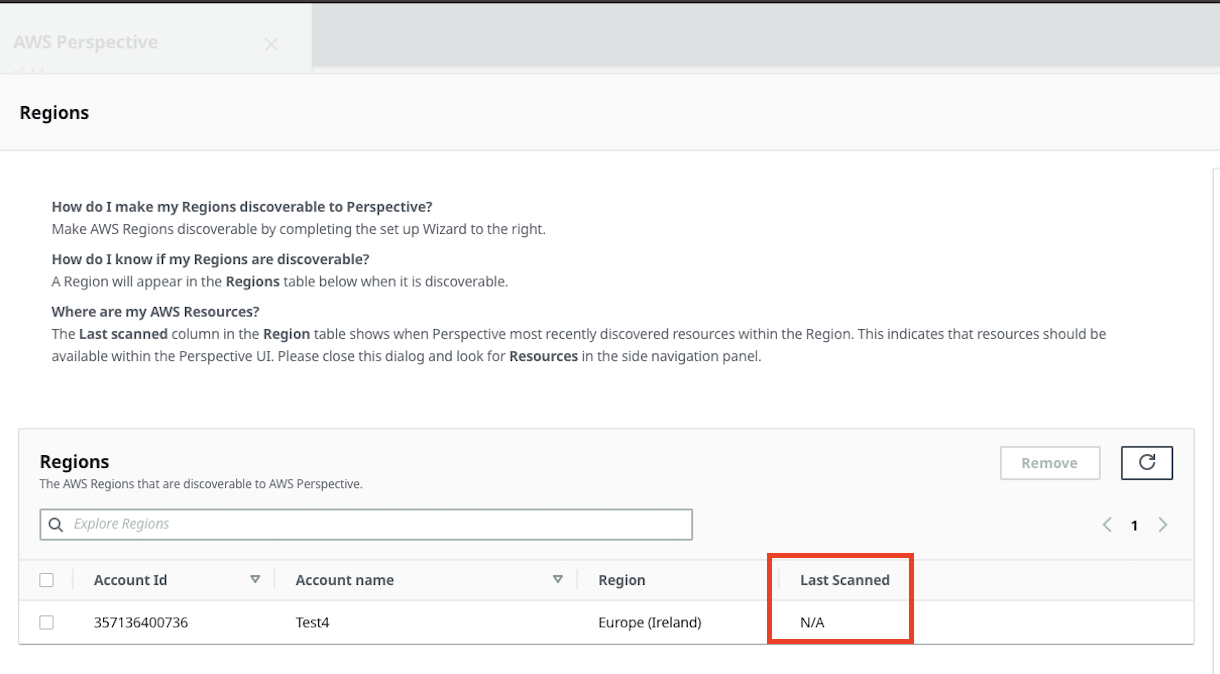The width and height of the screenshot is (1220, 674).
Task: Click the Regions dialog heading
Action: tap(54, 113)
